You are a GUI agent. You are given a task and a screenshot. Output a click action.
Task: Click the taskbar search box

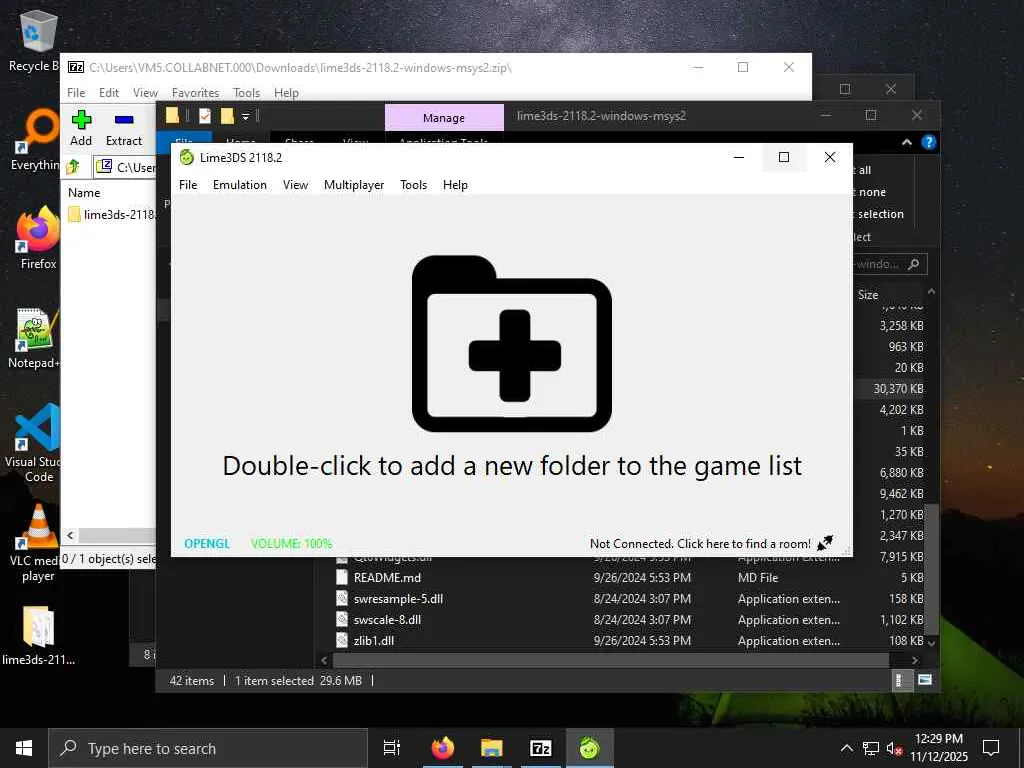click(x=208, y=748)
